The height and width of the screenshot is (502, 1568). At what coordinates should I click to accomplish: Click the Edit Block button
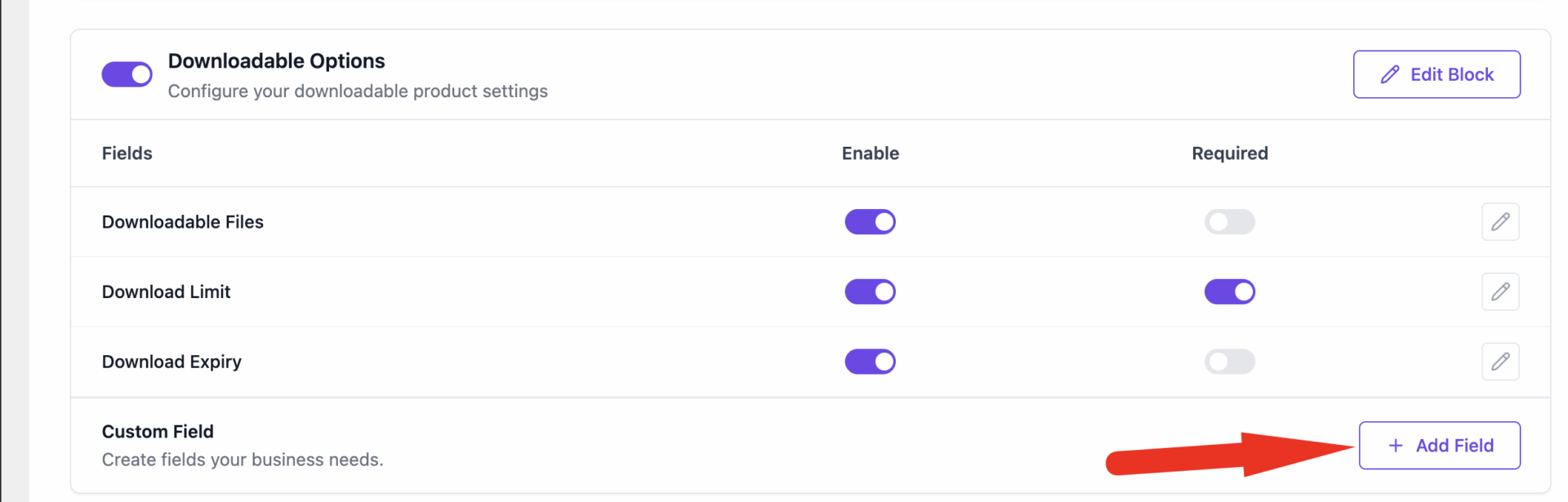click(x=1437, y=73)
